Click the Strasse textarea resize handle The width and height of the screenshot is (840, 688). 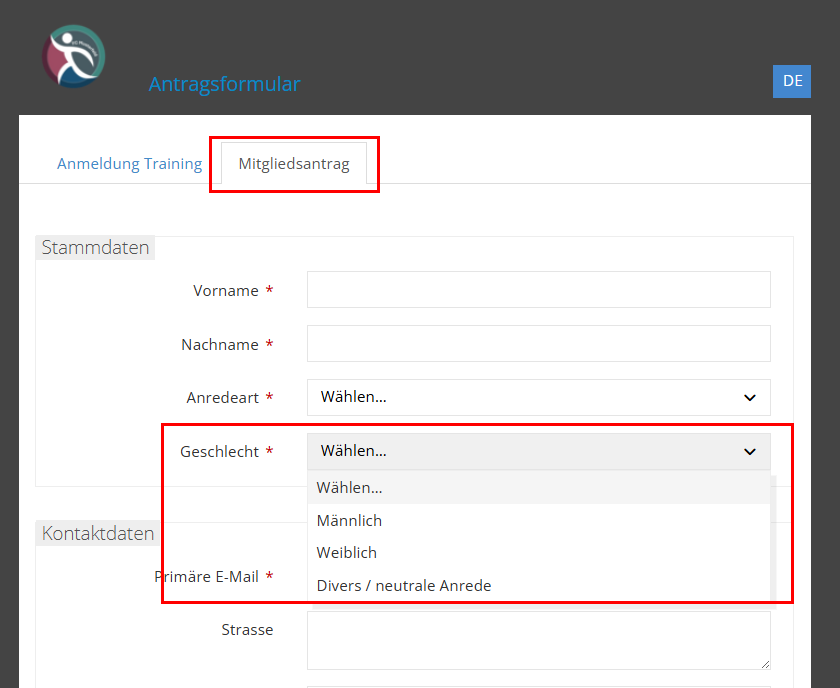tap(764, 663)
